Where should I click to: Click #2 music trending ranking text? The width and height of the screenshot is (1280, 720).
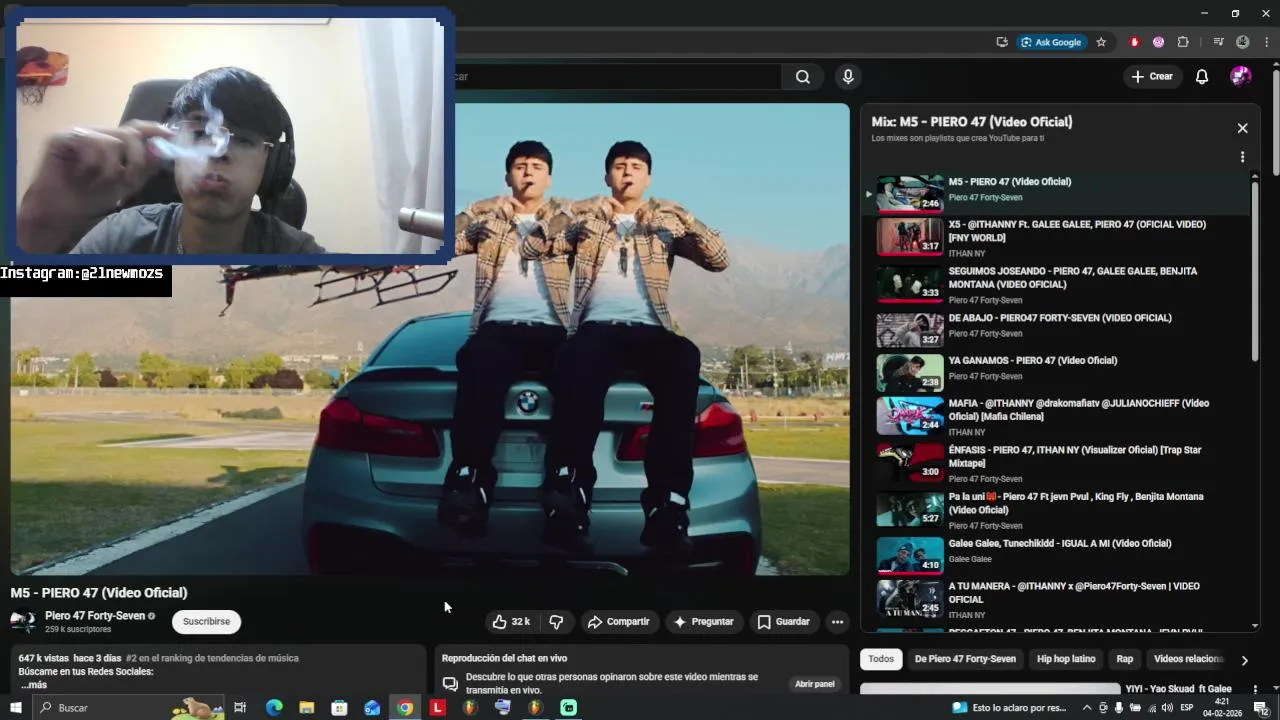[x=212, y=659]
